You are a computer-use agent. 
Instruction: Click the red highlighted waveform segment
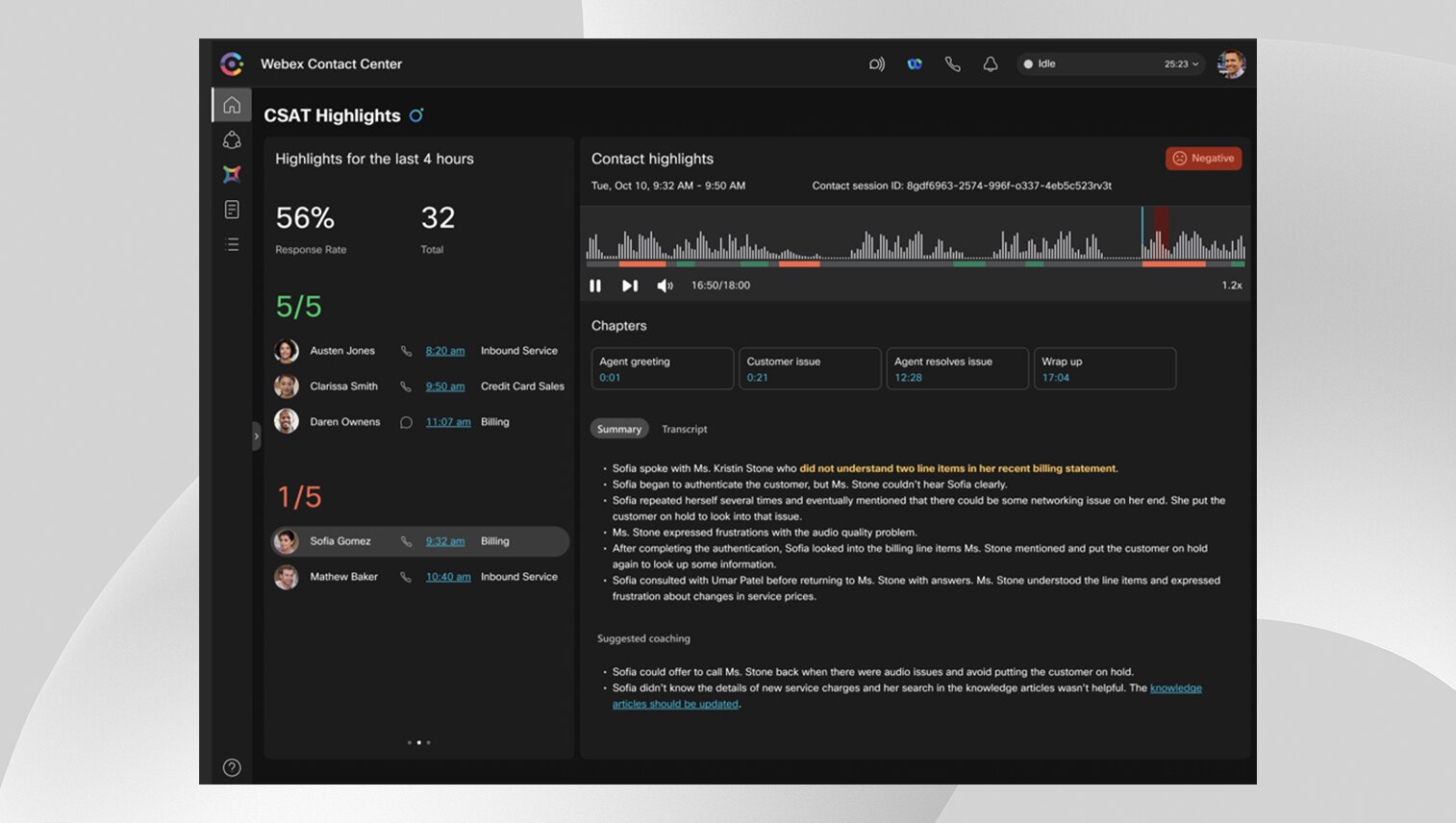tap(1161, 232)
